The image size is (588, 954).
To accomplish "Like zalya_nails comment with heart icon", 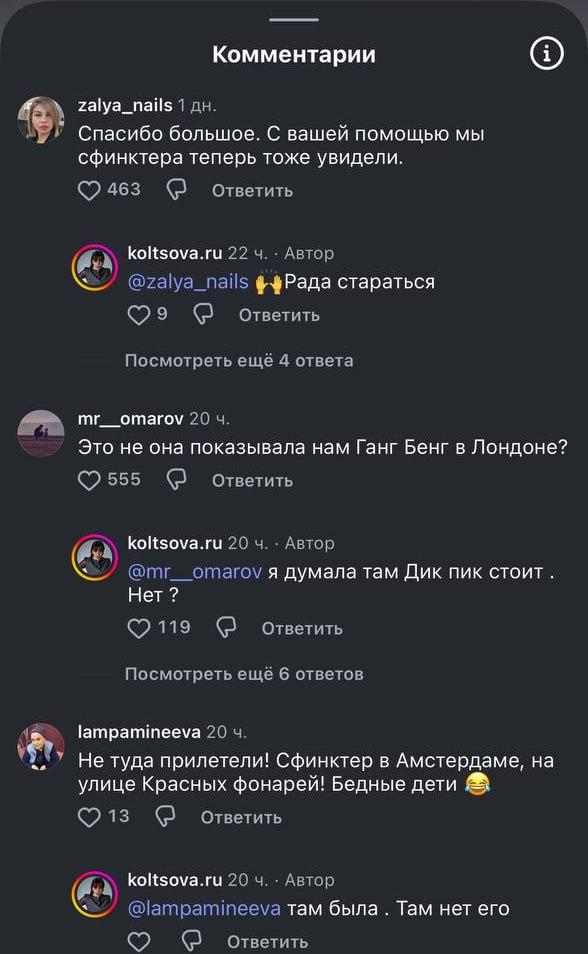I will coord(89,190).
